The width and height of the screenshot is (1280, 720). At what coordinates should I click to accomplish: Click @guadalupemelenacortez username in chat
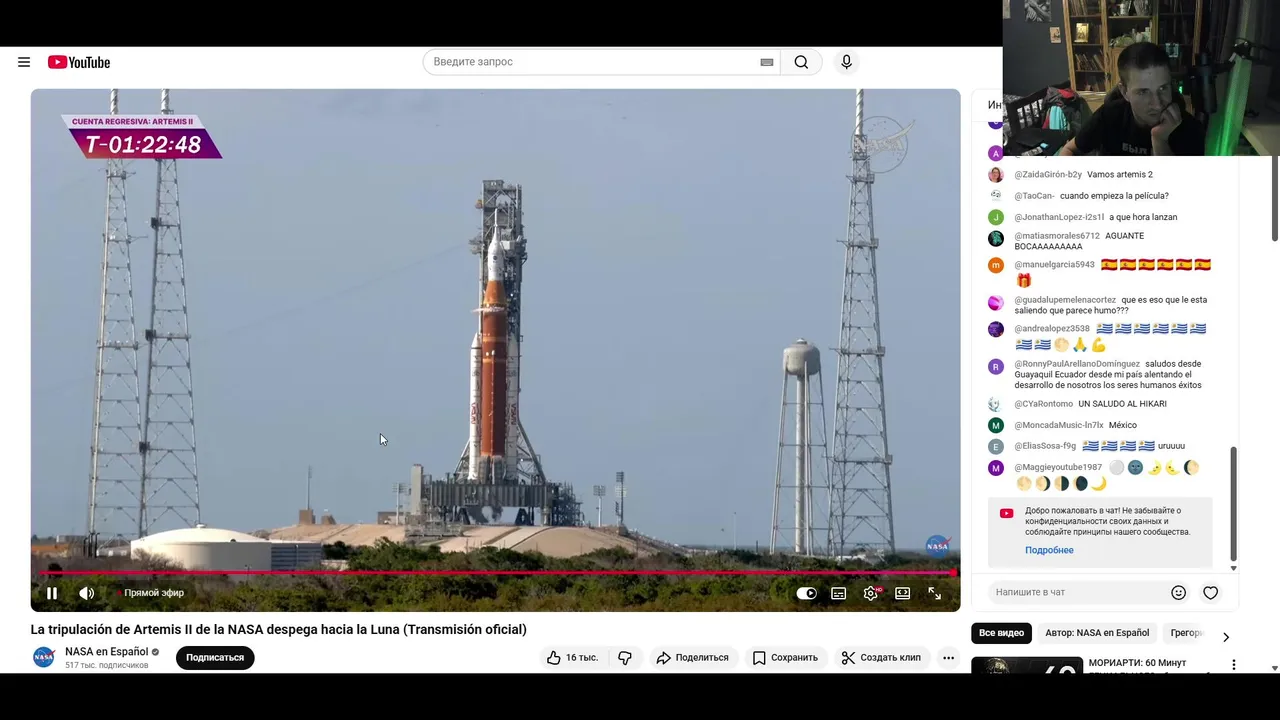coord(1065,300)
